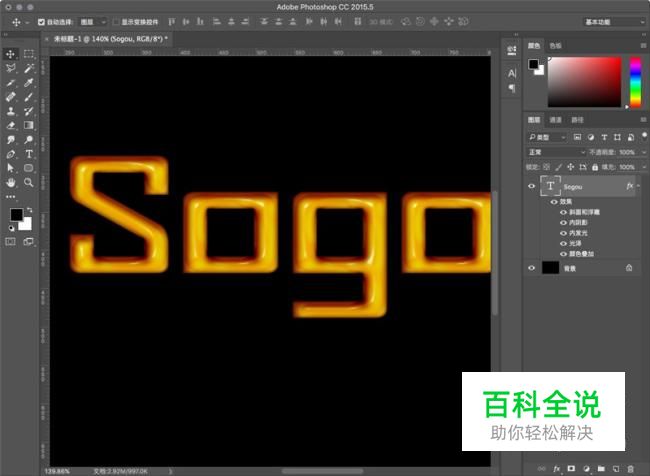Swap foreground and background colors arrow
This screenshot has height=476, width=650.
29,210
